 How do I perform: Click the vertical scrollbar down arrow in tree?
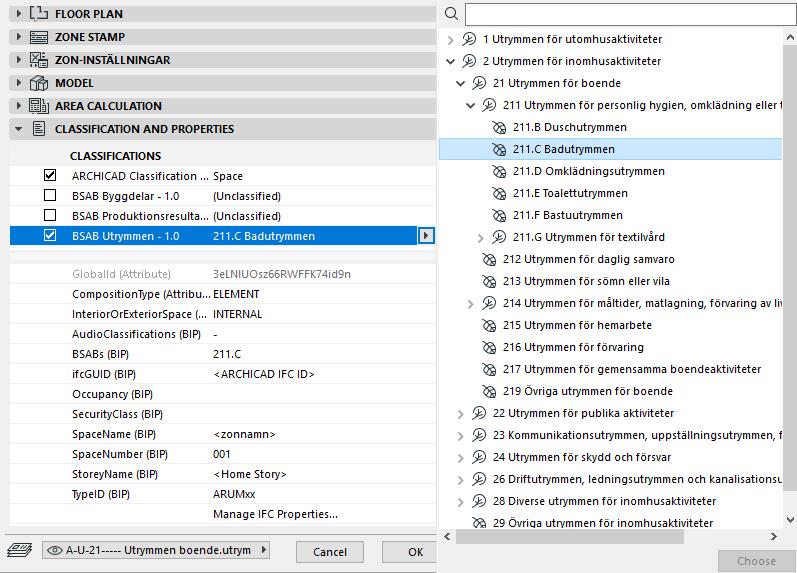tap(790, 520)
